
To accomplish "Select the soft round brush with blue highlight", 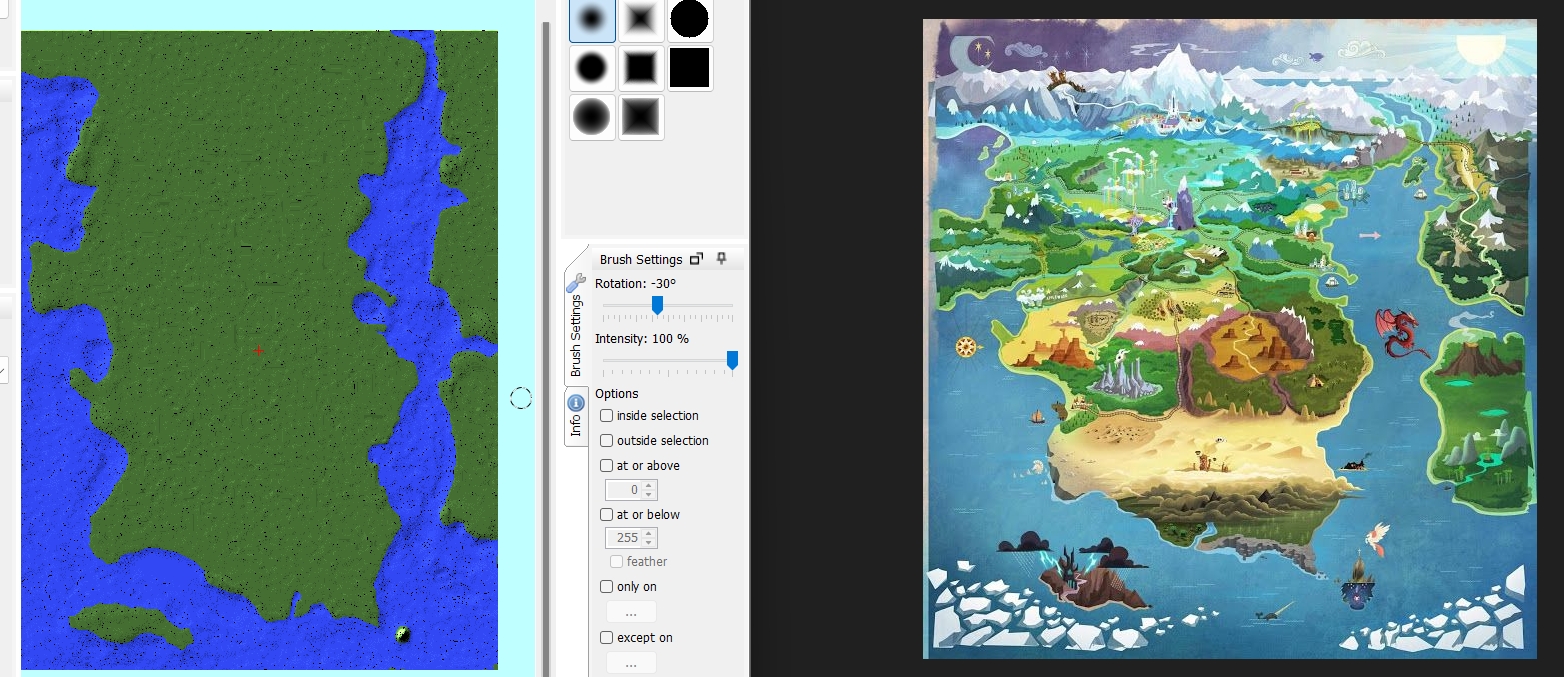I will coord(592,19).
